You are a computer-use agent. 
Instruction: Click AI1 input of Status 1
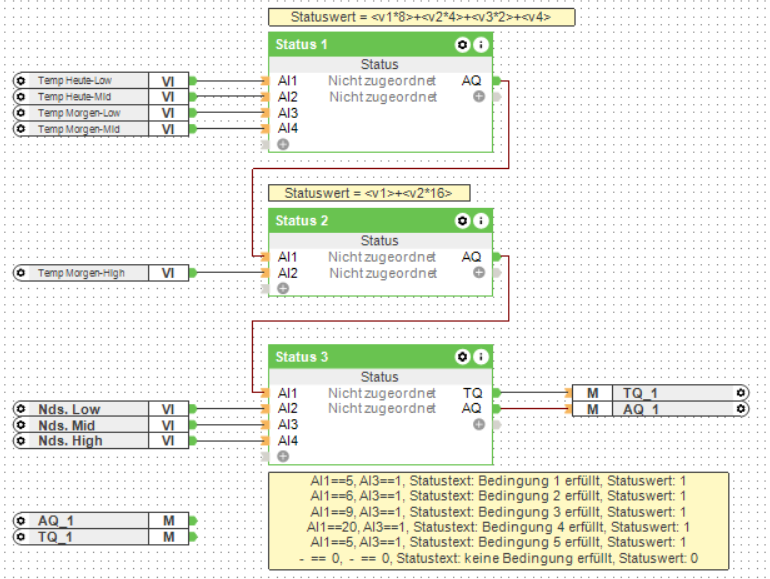tap(287, 81)
